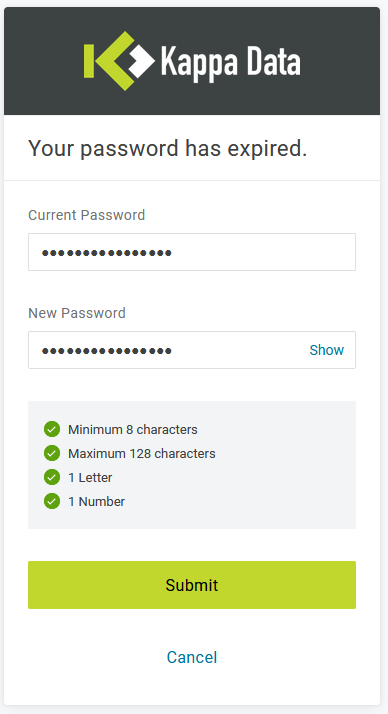Click the 1 Number requirement text

tap(96, 502)
